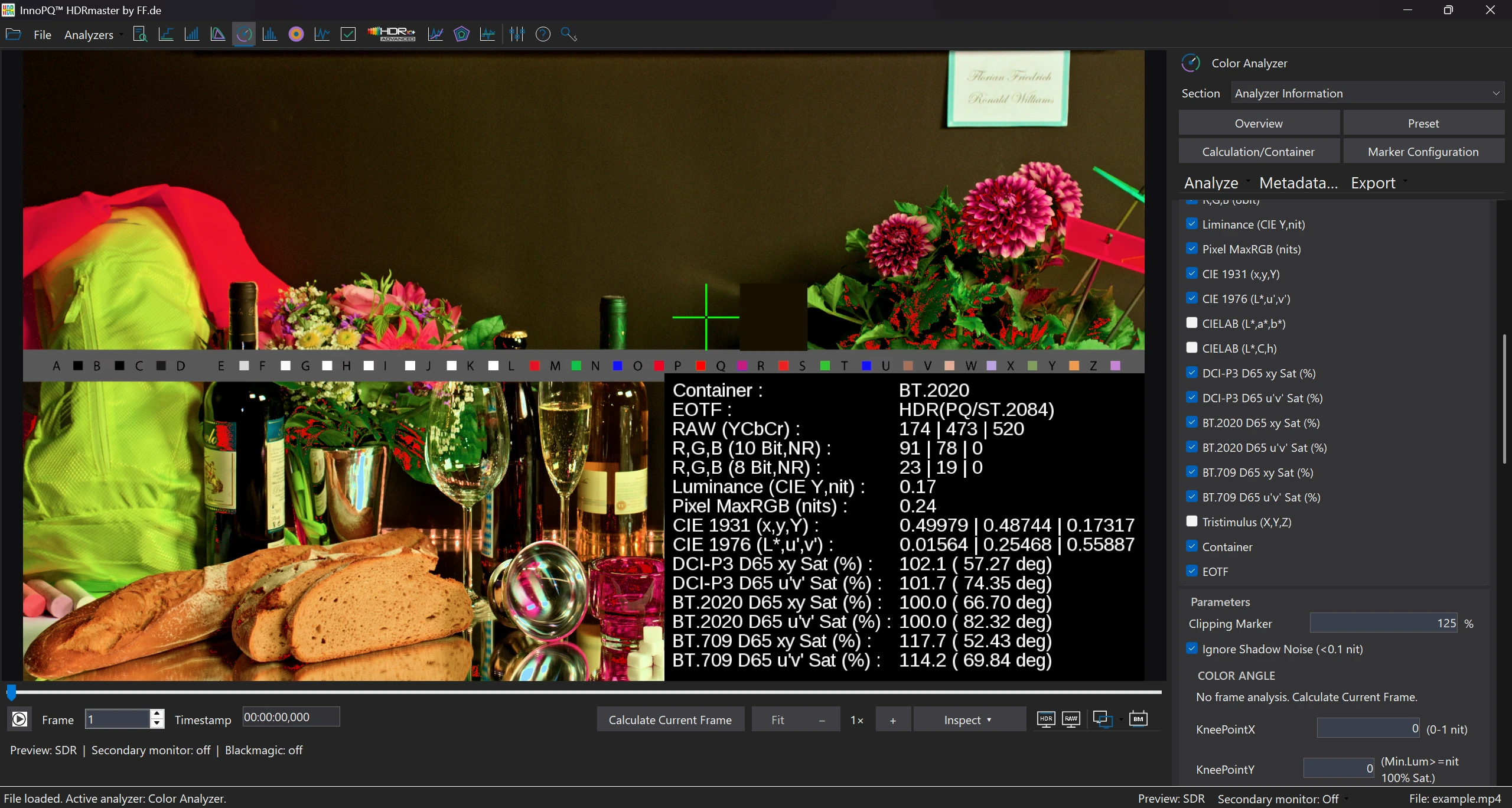The height and width of the screenshot is (808, 1512).
Task: Expand the Analyze menu arrow
Action: pos(1248,181)
